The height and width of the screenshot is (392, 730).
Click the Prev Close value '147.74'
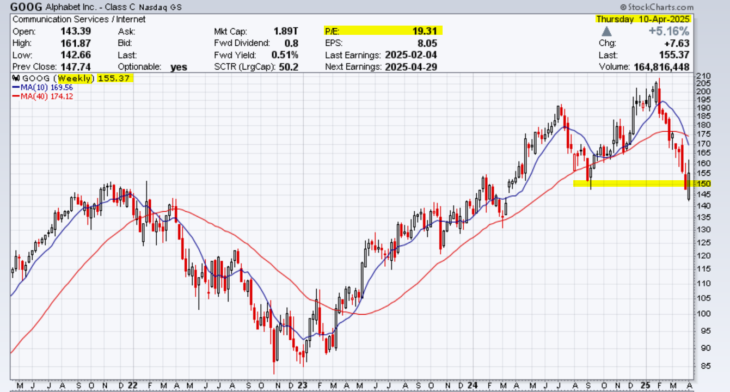pyautogui.click(x=75, y=67)
